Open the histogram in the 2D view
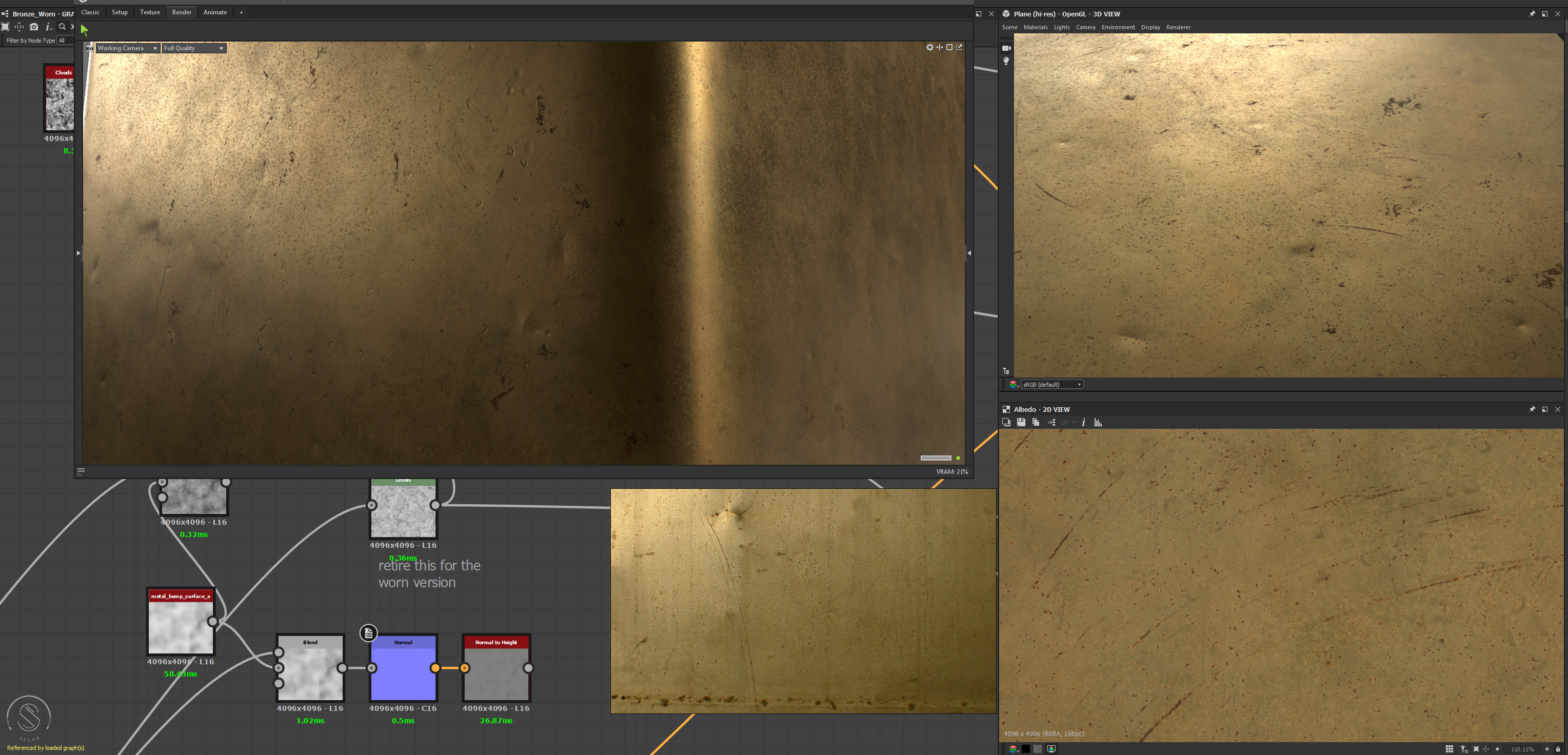 point(1098,422)
